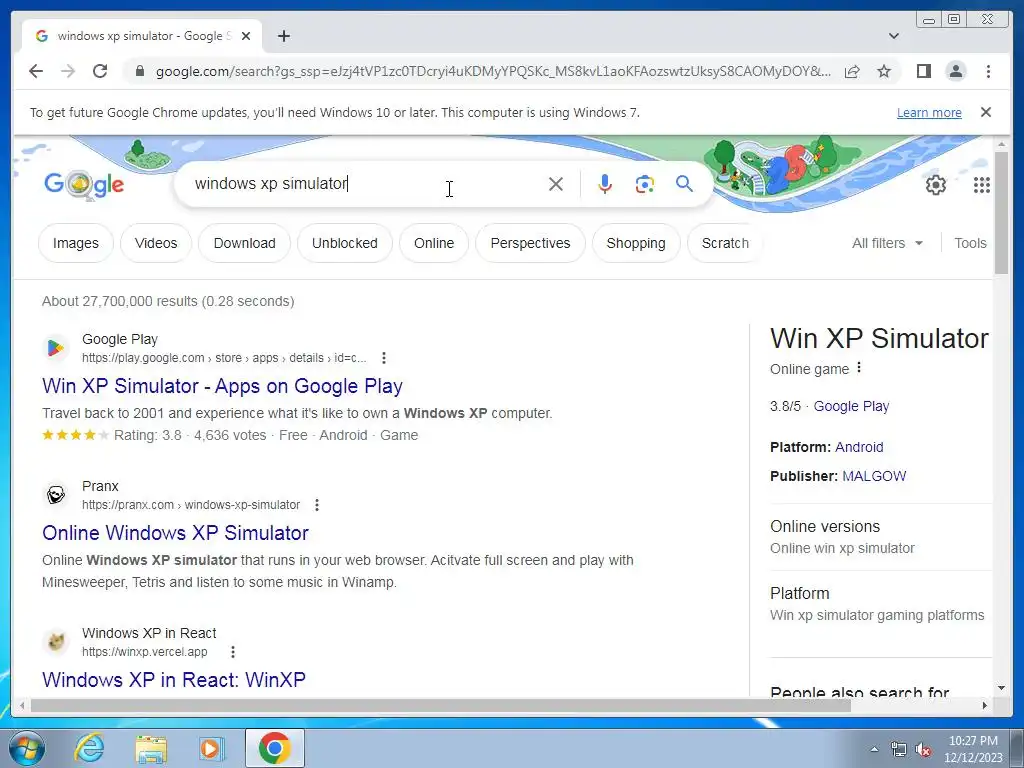This screenshot has height=768, width=1024.
Task: Click the horizontal scrollbar right arrow
Action: 985,705
